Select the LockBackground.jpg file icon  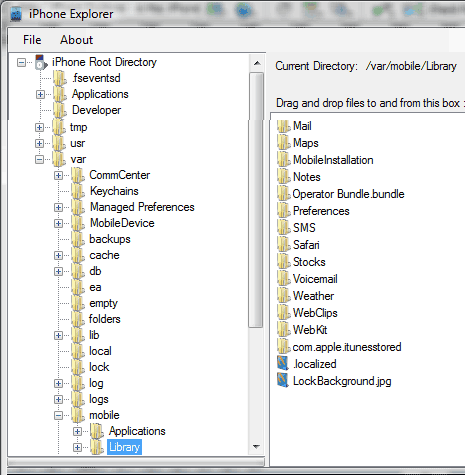283,381
